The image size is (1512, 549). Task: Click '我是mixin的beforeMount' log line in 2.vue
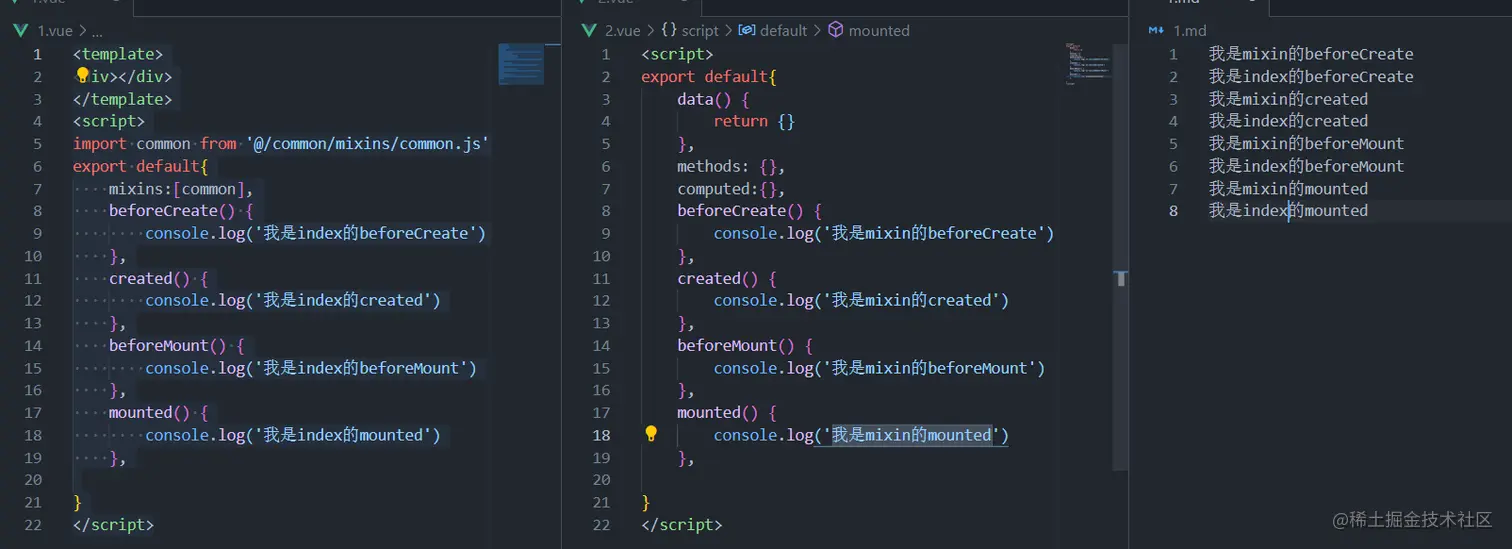coord(879,368)
